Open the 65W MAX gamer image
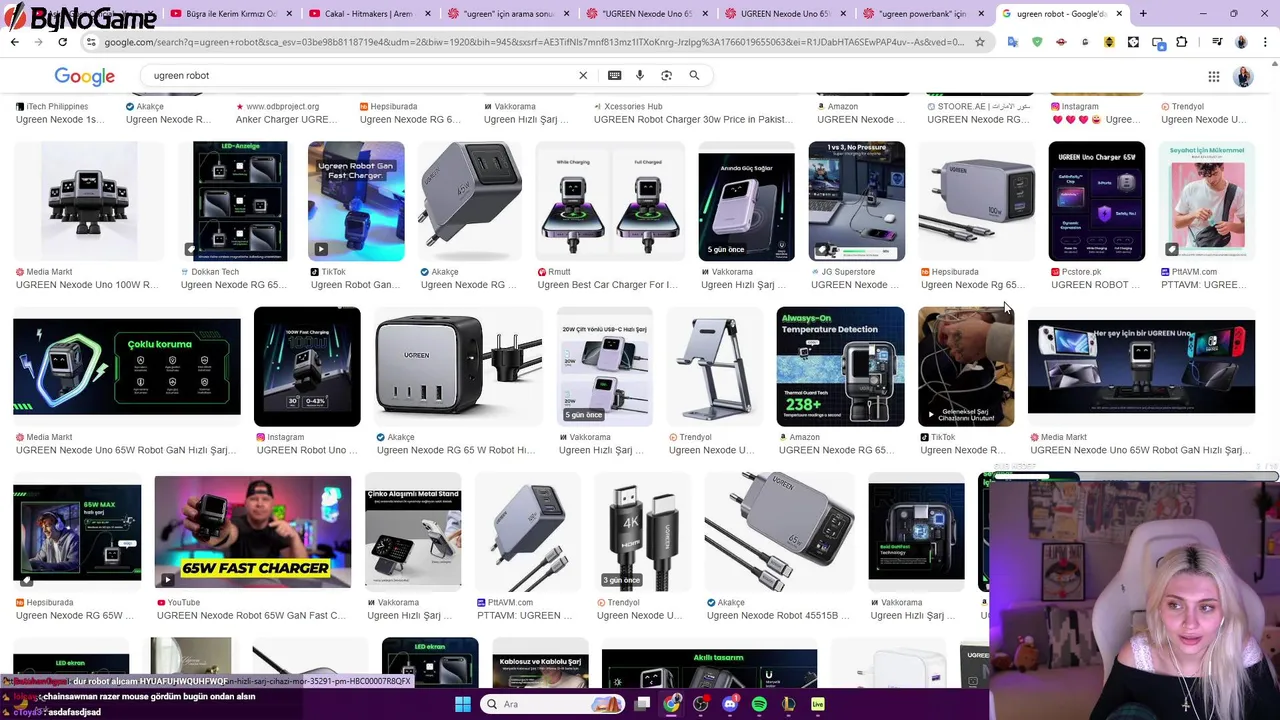 click(x=77, y=532)
